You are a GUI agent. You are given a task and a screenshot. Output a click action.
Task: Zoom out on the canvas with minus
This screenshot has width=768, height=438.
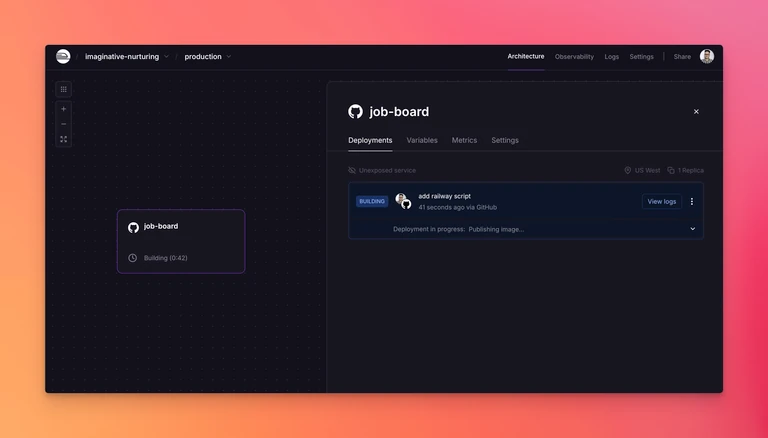click(x=64, y=124)
